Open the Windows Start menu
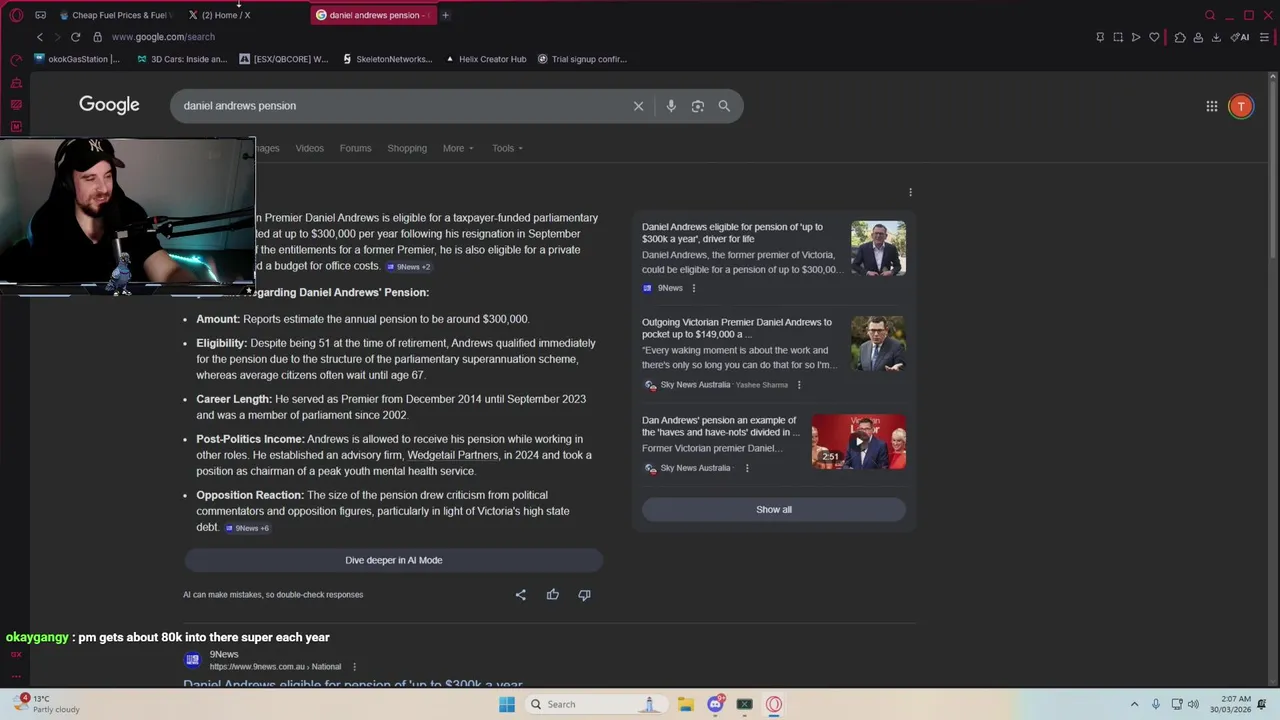Image resolution: width=1280 pixels, height=720 pixels. tap(507, 704)
